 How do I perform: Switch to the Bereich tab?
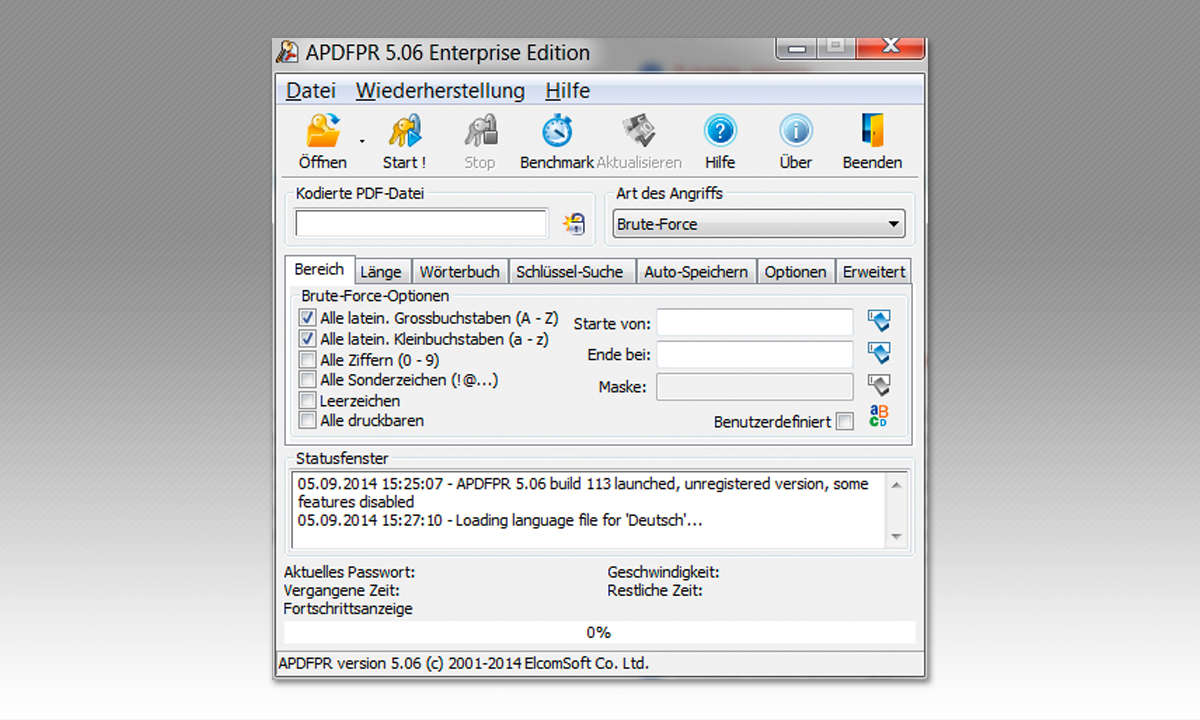[319, 270]
